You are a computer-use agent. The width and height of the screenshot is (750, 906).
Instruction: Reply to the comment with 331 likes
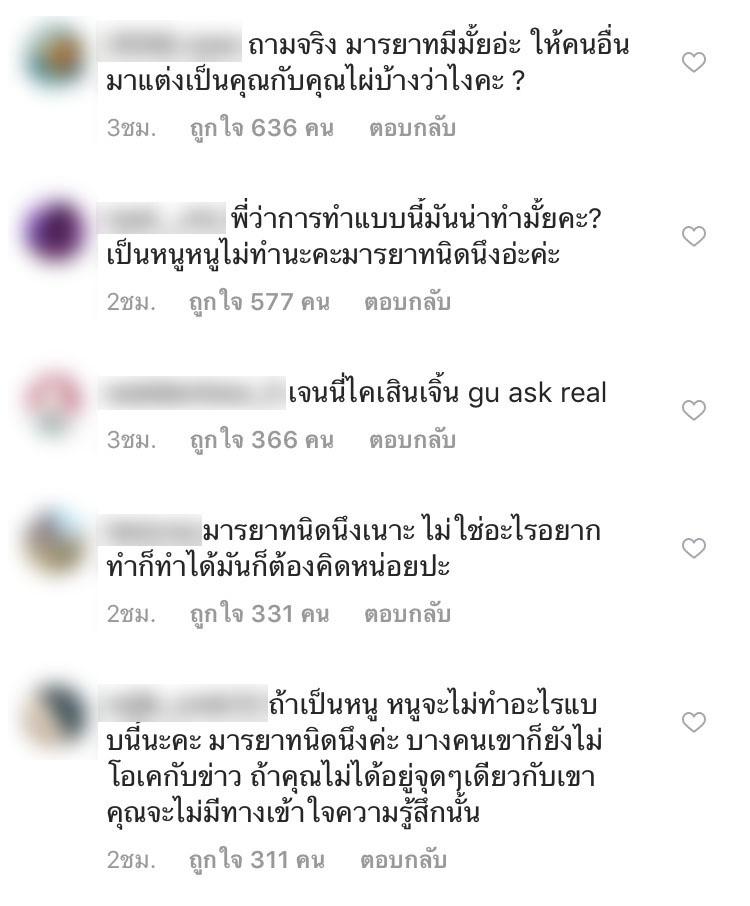pos(407,614)
